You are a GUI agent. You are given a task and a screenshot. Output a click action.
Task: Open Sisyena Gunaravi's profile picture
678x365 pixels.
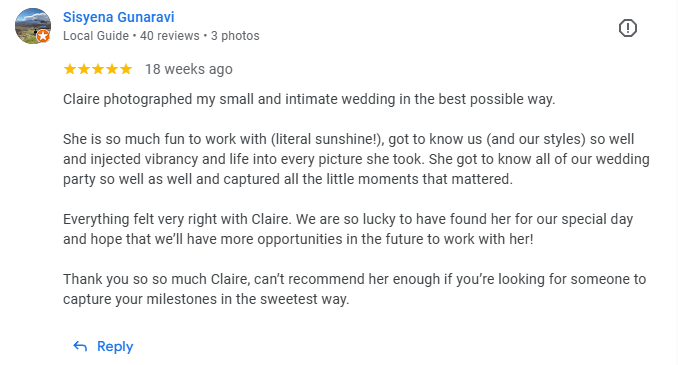pyautogui.click(x=33, y=26)
